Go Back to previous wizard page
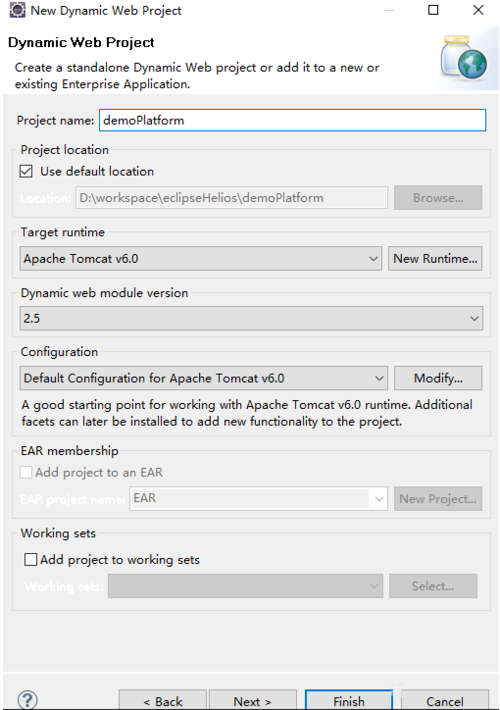This screenshot has height=710, width=500. 163,700
